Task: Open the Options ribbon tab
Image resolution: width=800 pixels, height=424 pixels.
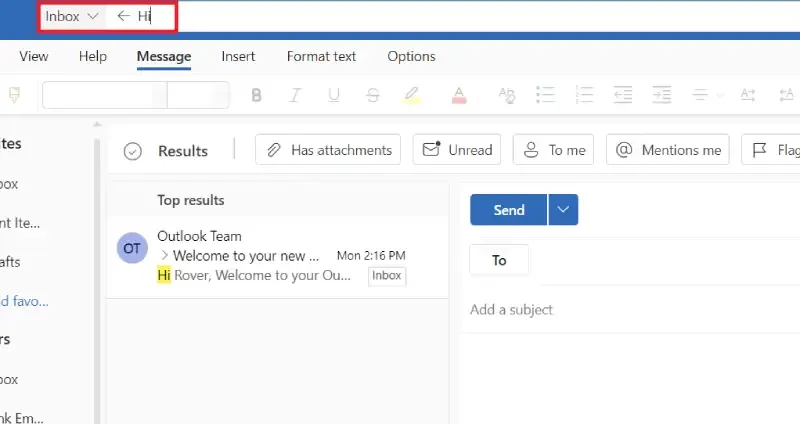Action: (x=411, y=56)
